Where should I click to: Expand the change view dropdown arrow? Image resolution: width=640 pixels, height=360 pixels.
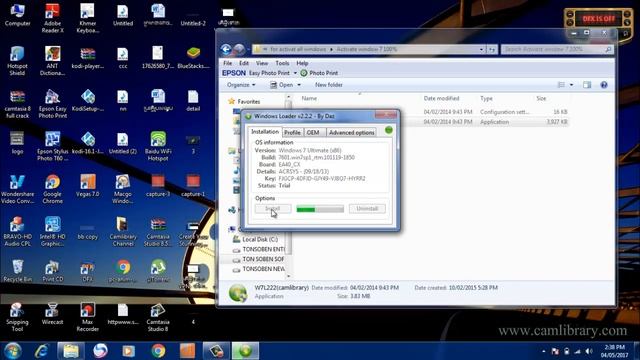(571, 85)
